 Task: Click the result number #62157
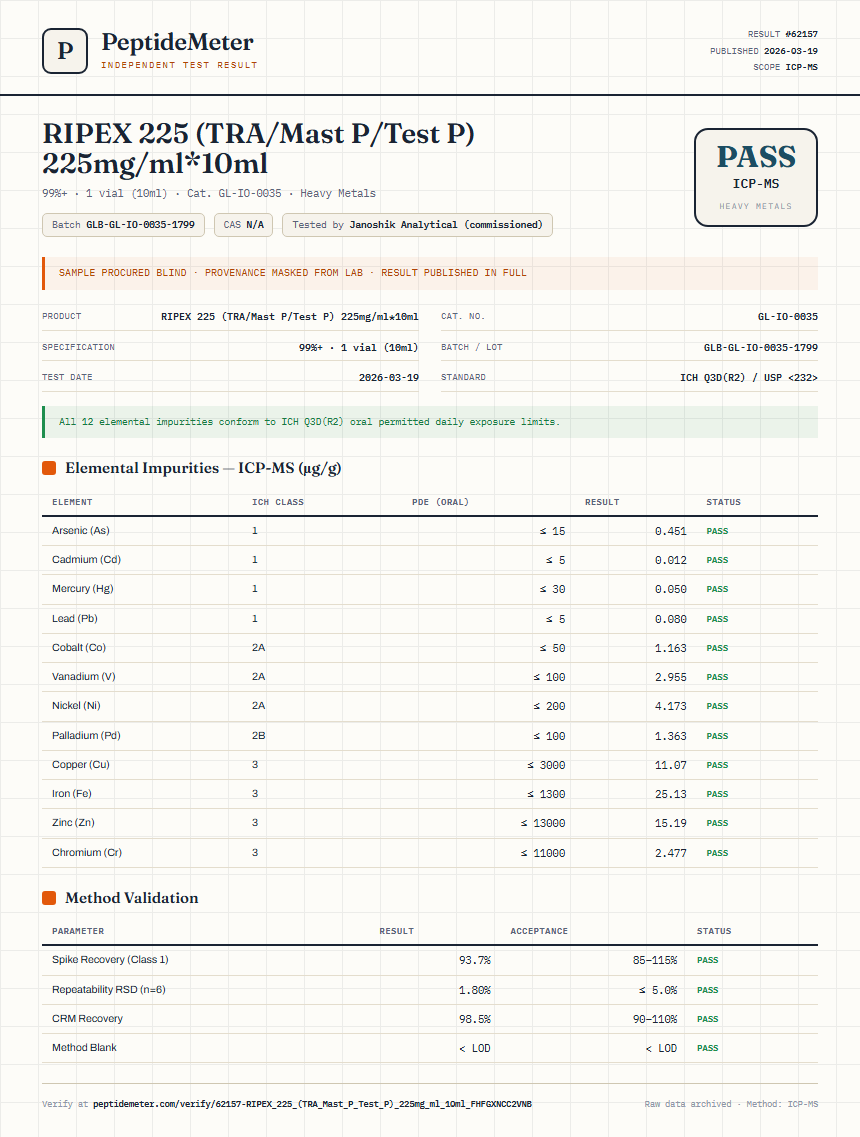[x=801, y=34]
